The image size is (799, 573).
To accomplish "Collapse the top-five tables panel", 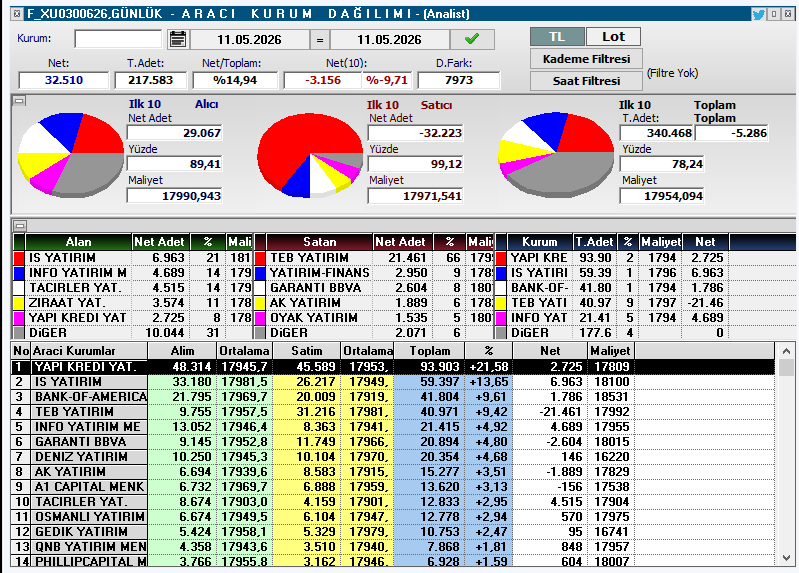I will point(19,225).
